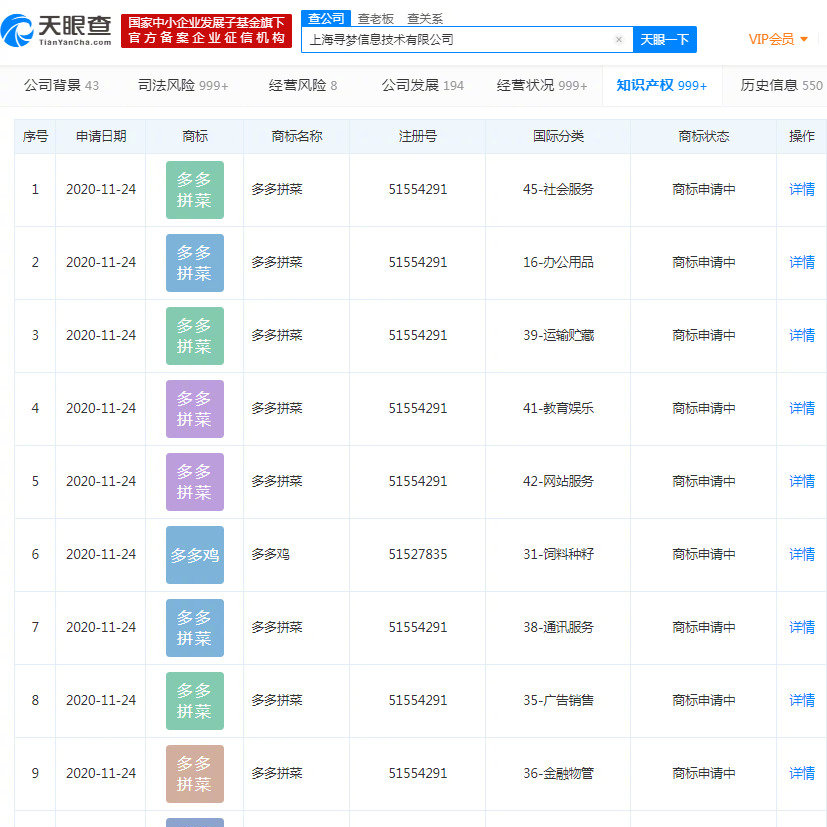The image size is (827, 827).
Task: Click the 商标名称 column header
Action: [296, 137]
